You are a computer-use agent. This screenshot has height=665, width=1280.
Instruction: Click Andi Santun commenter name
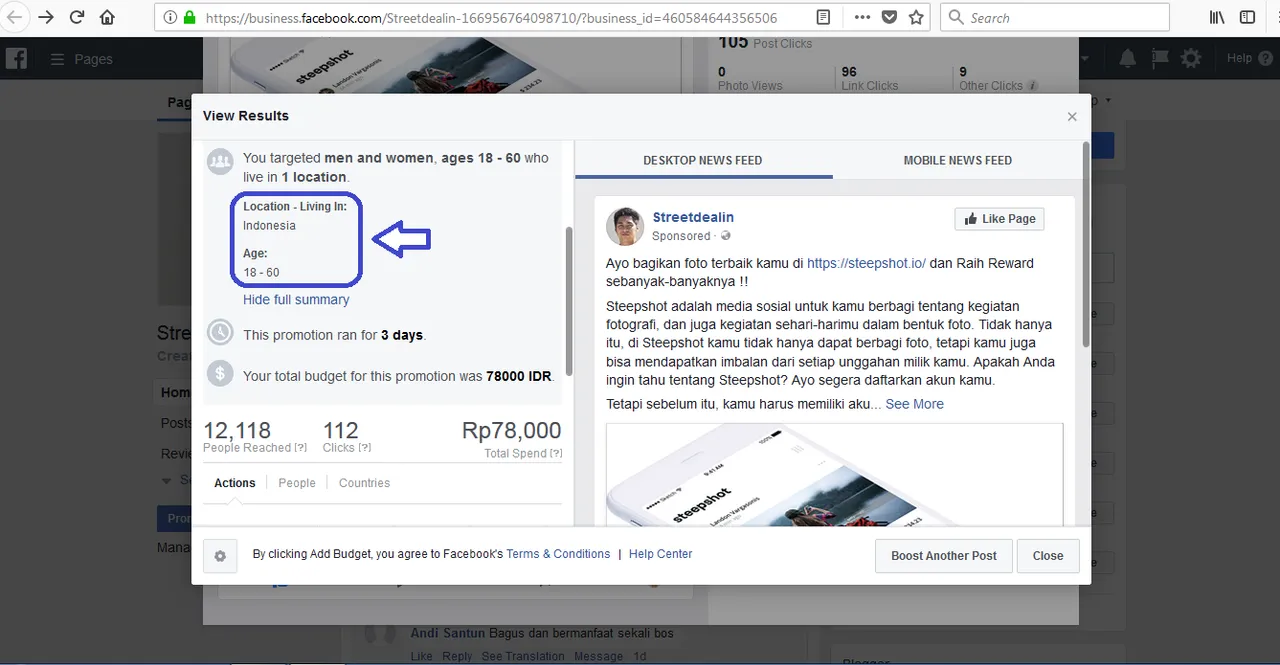(x=447, y=633)
